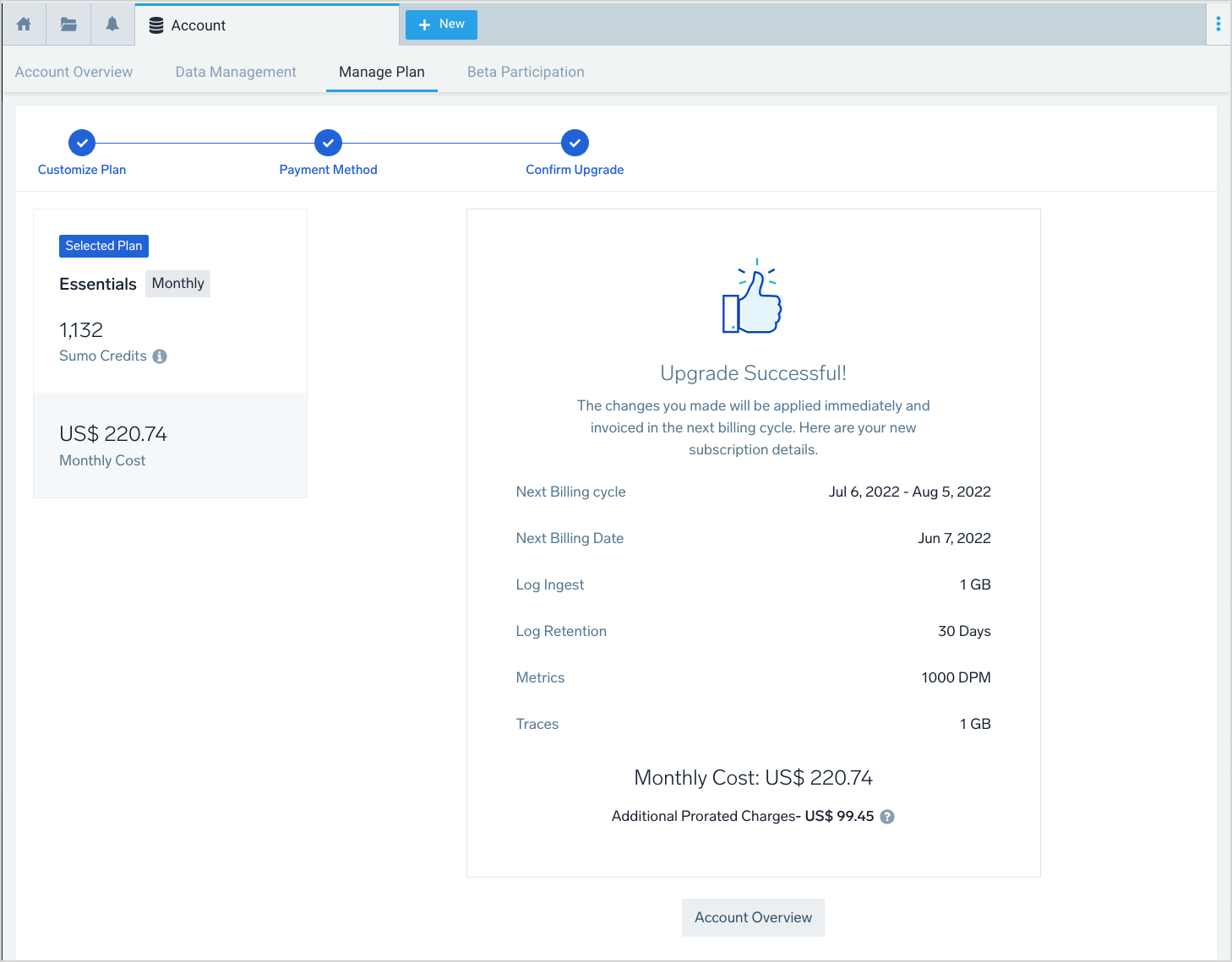Switch to the Account Overview tab

tap(74, 72)
